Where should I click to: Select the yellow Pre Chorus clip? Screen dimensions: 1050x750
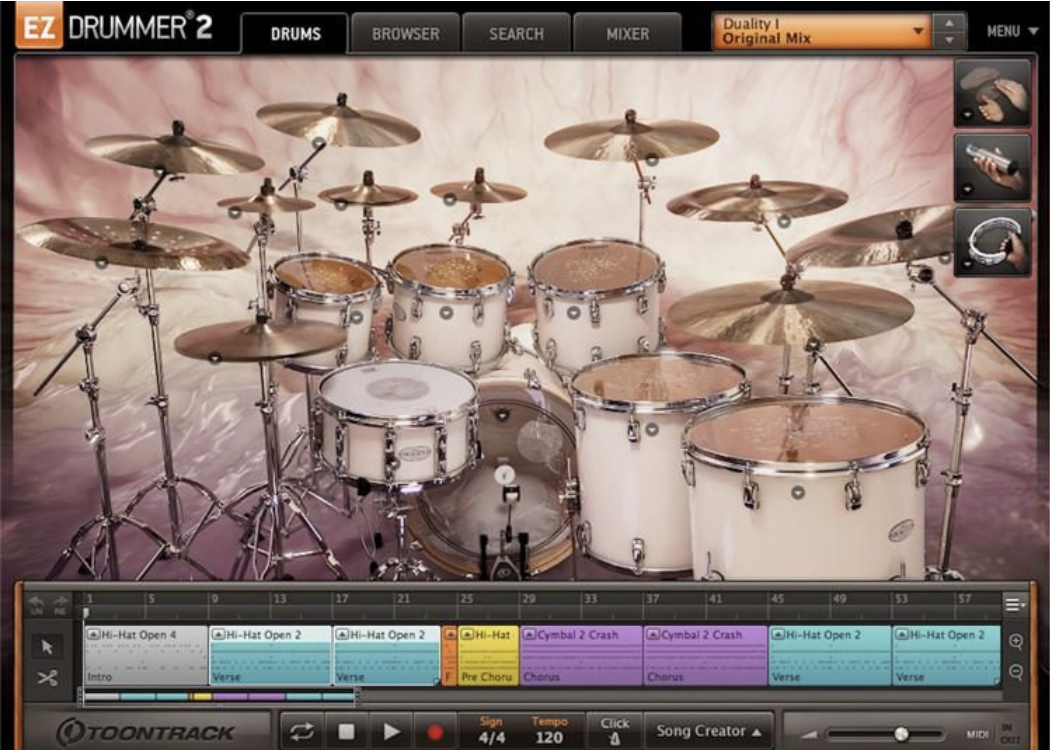488,656
